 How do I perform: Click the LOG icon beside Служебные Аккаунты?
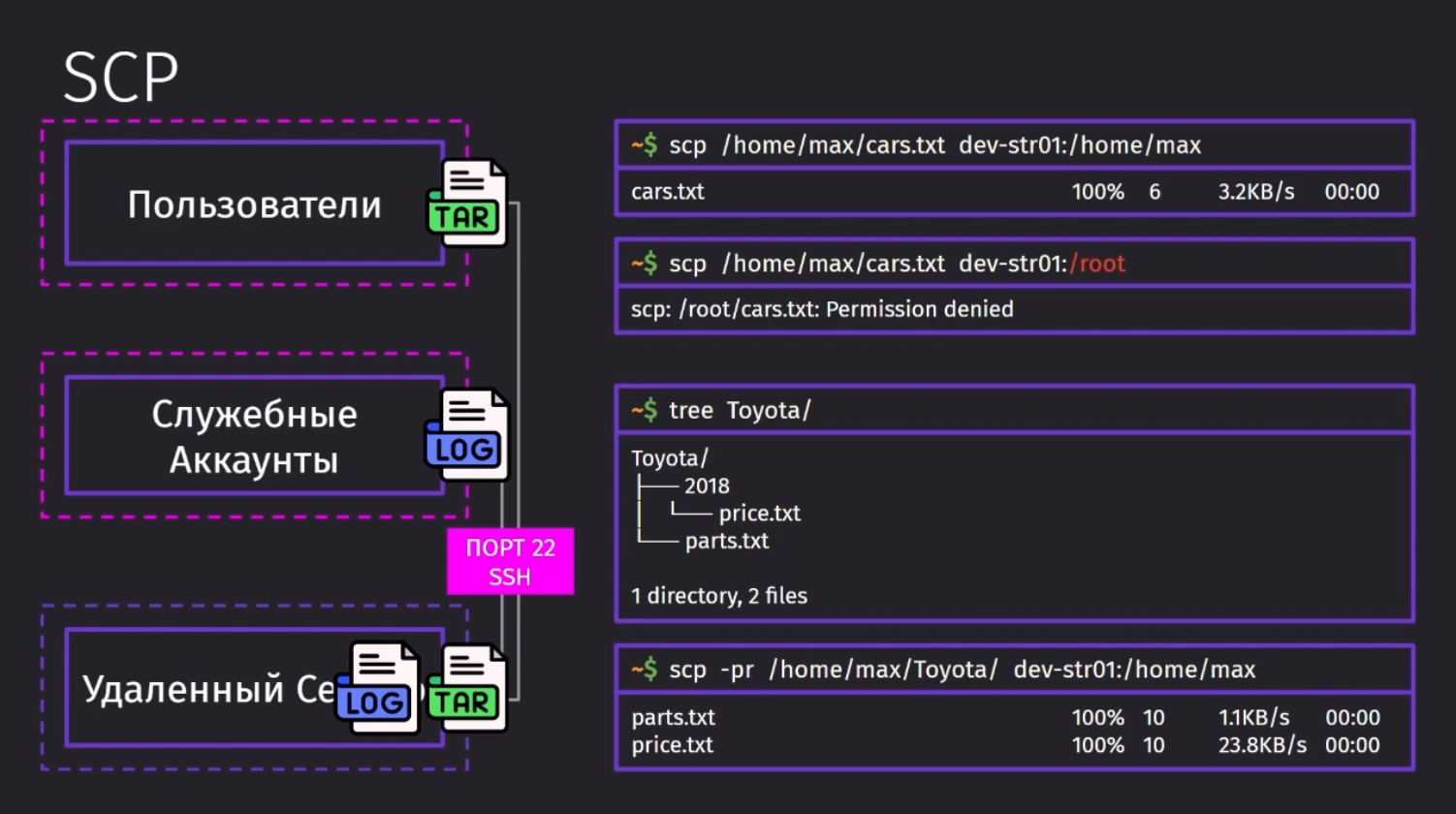click(467, 436)
